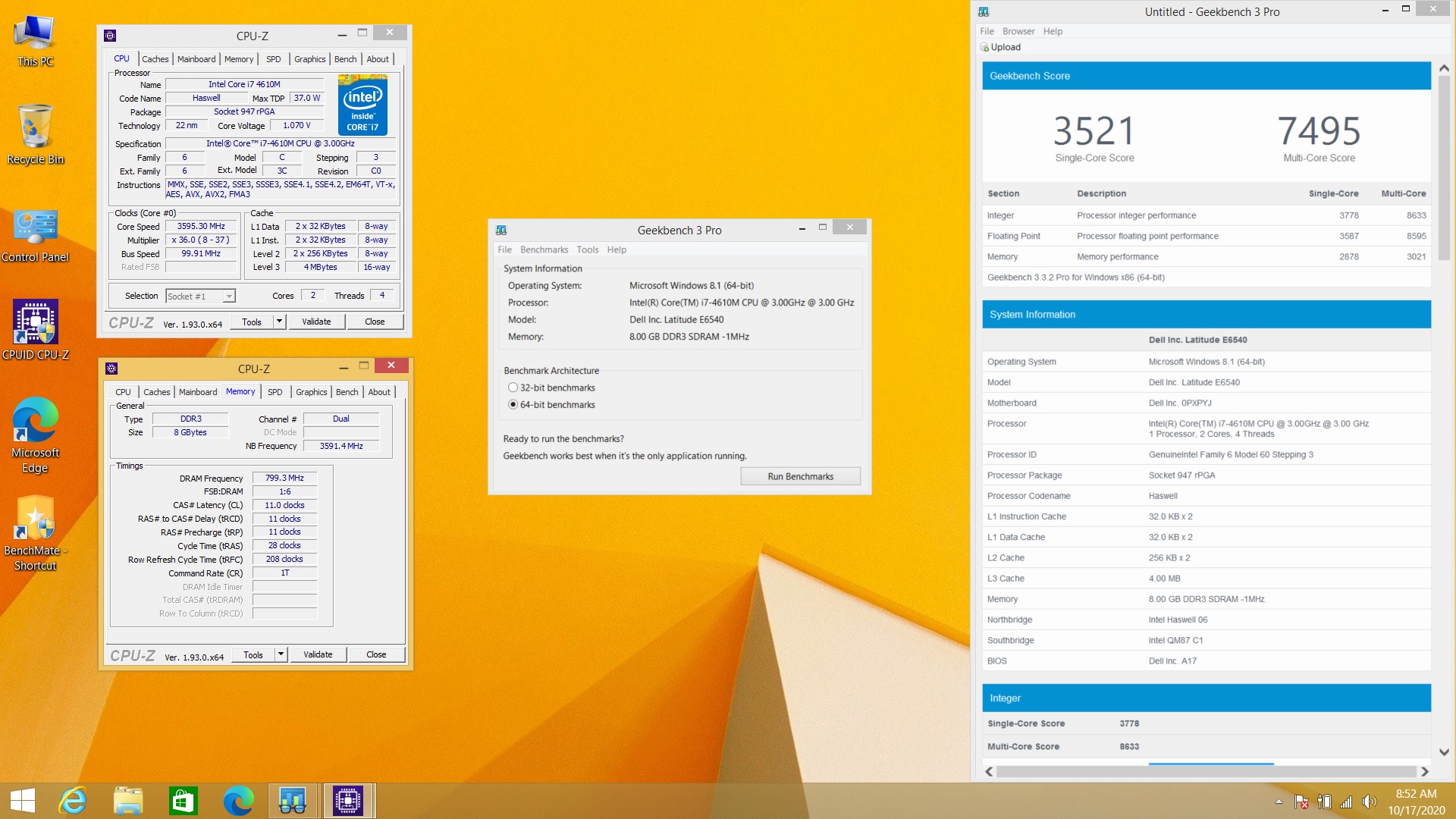This screenshot has width=1456, height=819.
Task: Click Validate in the lower CPU-Z window
Action: coord(318,654)
